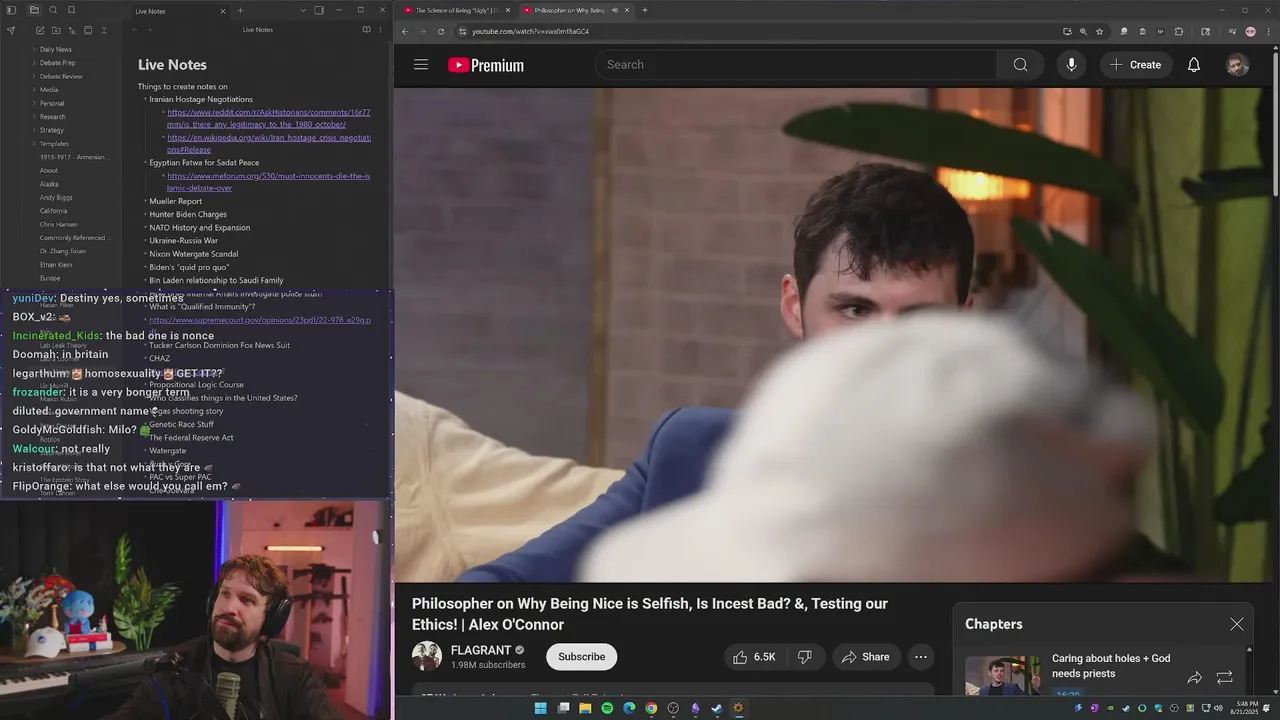The width and height of the screenshot is (1280, 720).
Task: Open Andy Biggs note
Action: pyautogui.click(x=56, y=198)
